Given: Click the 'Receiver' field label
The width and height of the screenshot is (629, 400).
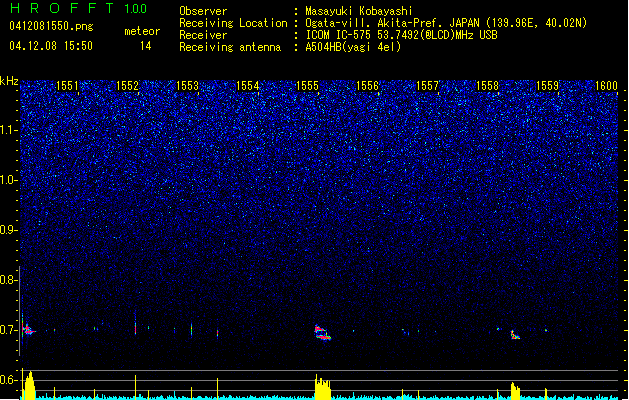Looking at the screenshot, I should 203,35.
